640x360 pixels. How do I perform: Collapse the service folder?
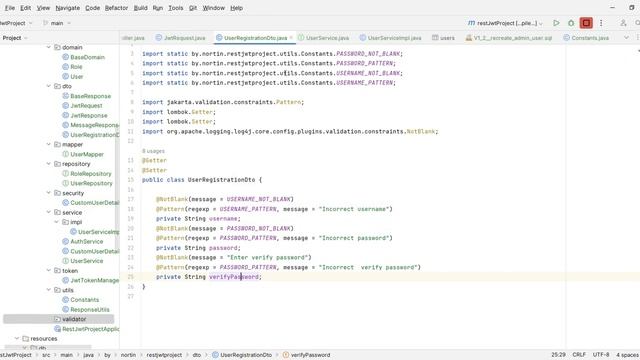coord(49,212)
